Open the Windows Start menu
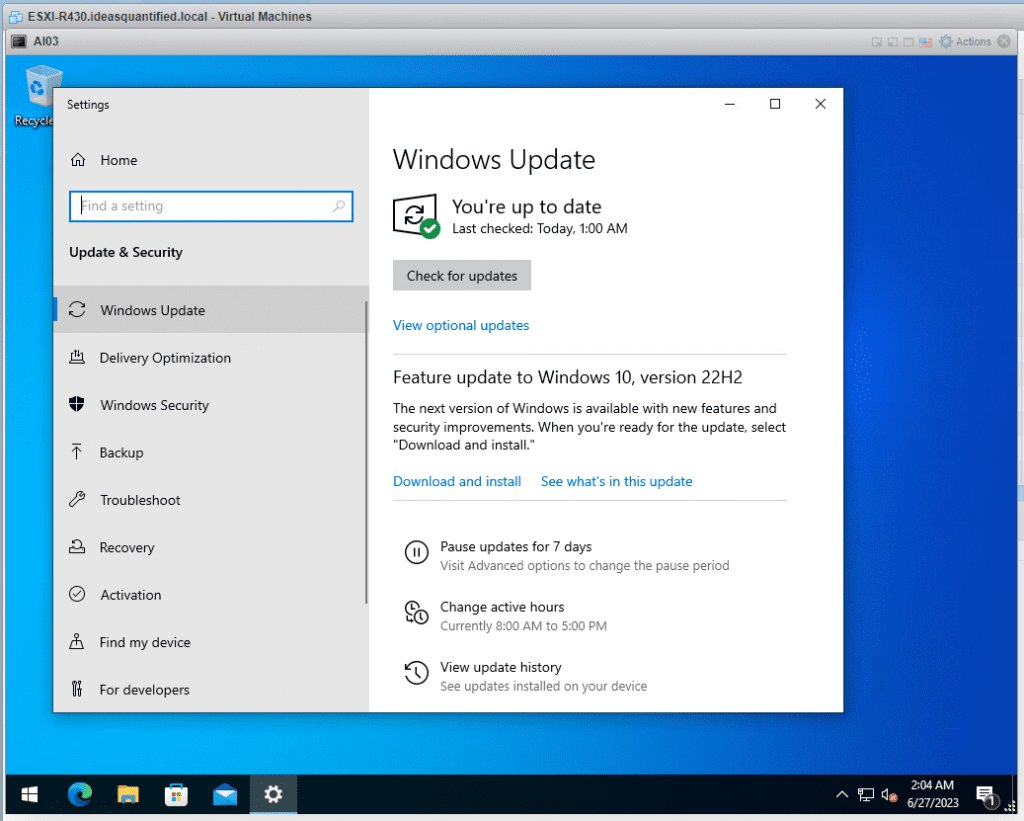This screenshot has height=821, width=1024. pos(29,794)
